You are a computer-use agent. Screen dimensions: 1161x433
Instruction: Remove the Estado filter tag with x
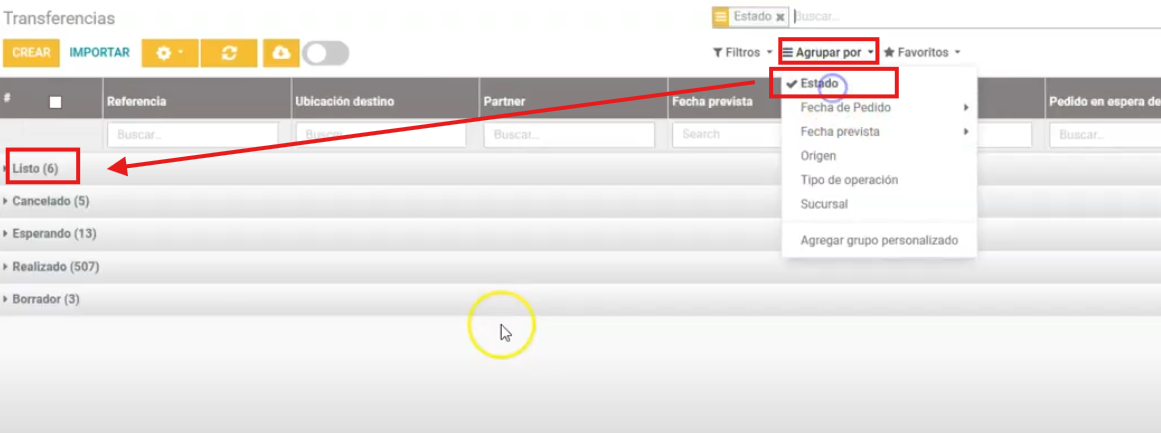click(x=780, y=17)
